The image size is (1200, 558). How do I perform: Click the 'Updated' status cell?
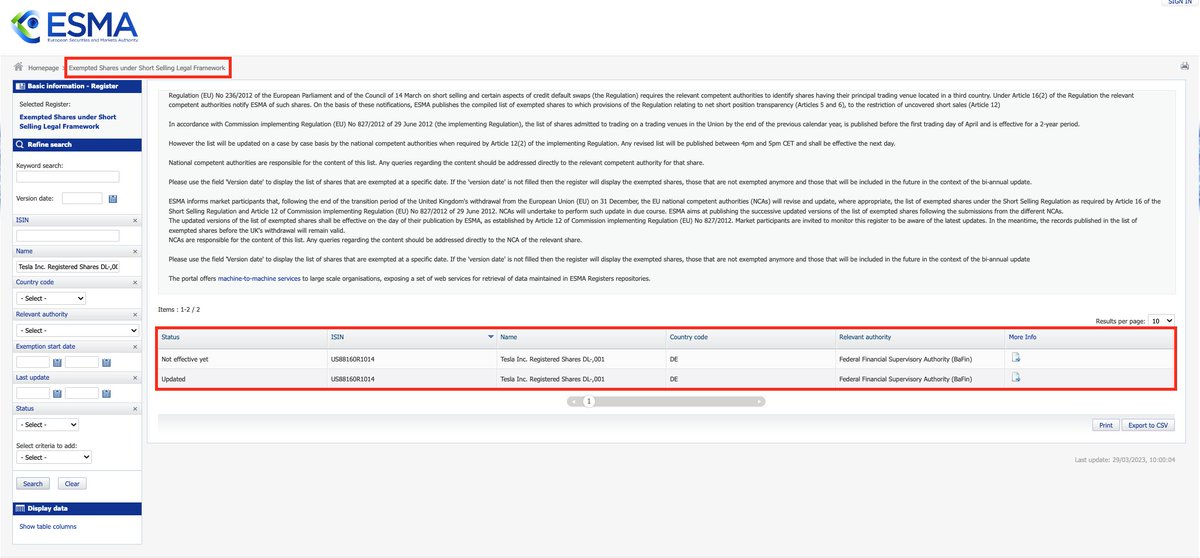coord(173,379)
